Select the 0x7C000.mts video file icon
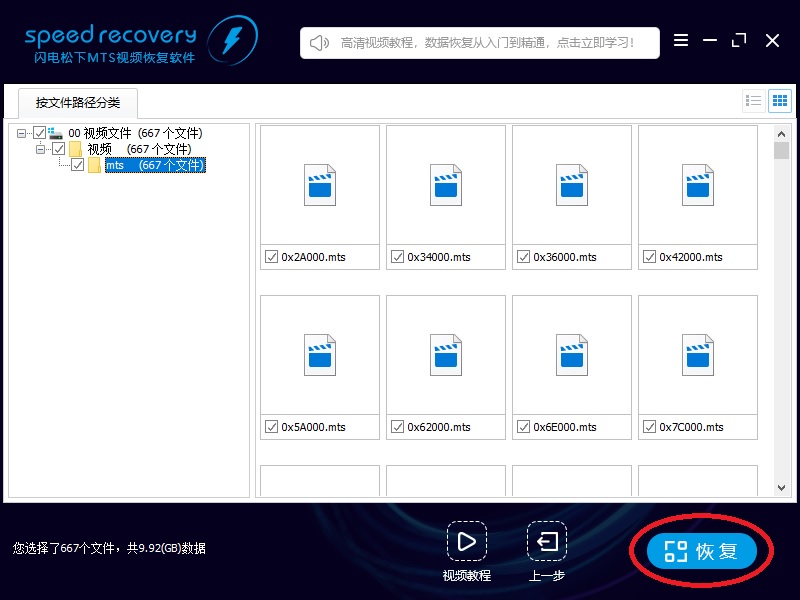This screenshot has height=600, width=800. click(x=698, y=355)
